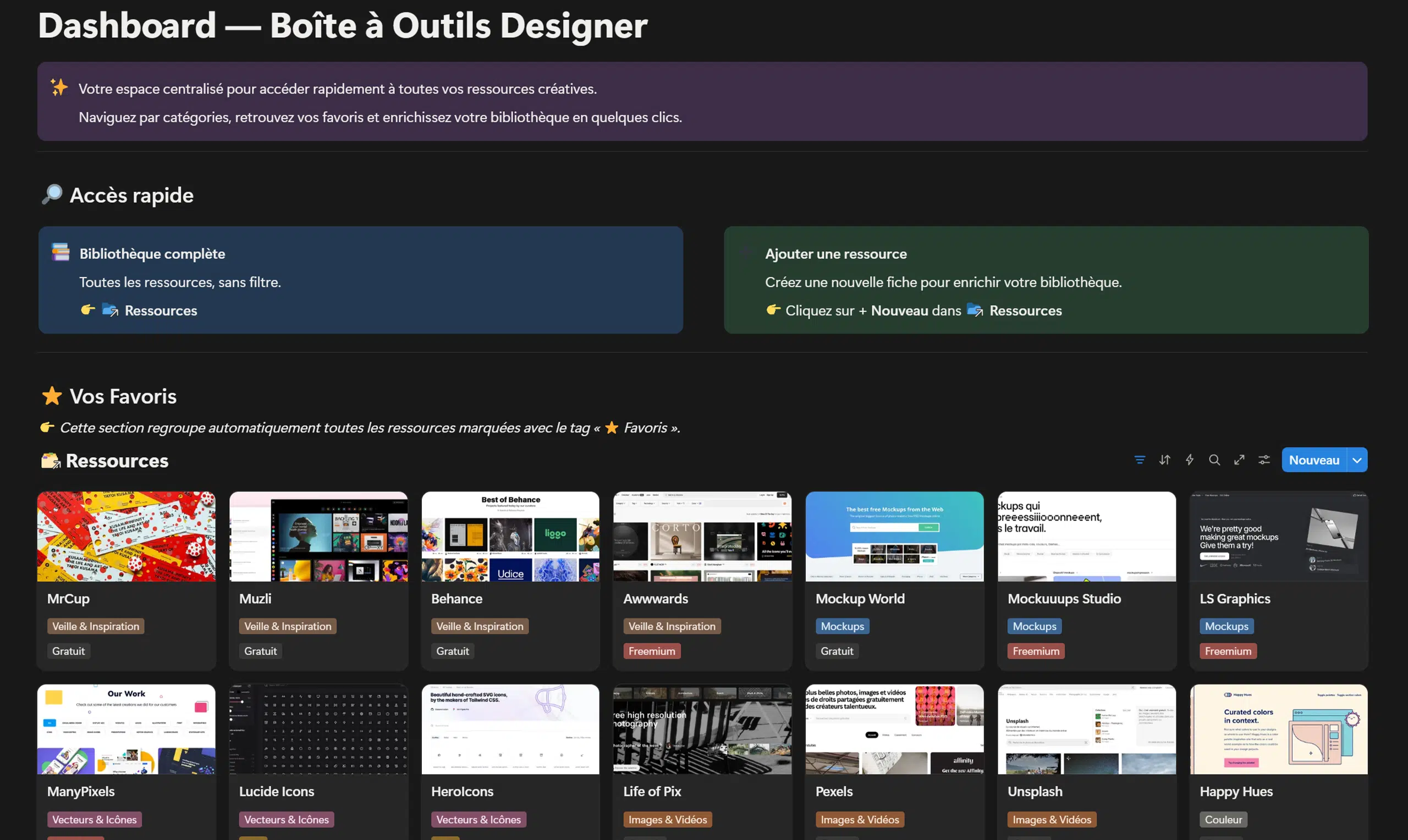Expand the database with the diagonal arrows icon
The image size is (1408, 840).
[1239, 460]
